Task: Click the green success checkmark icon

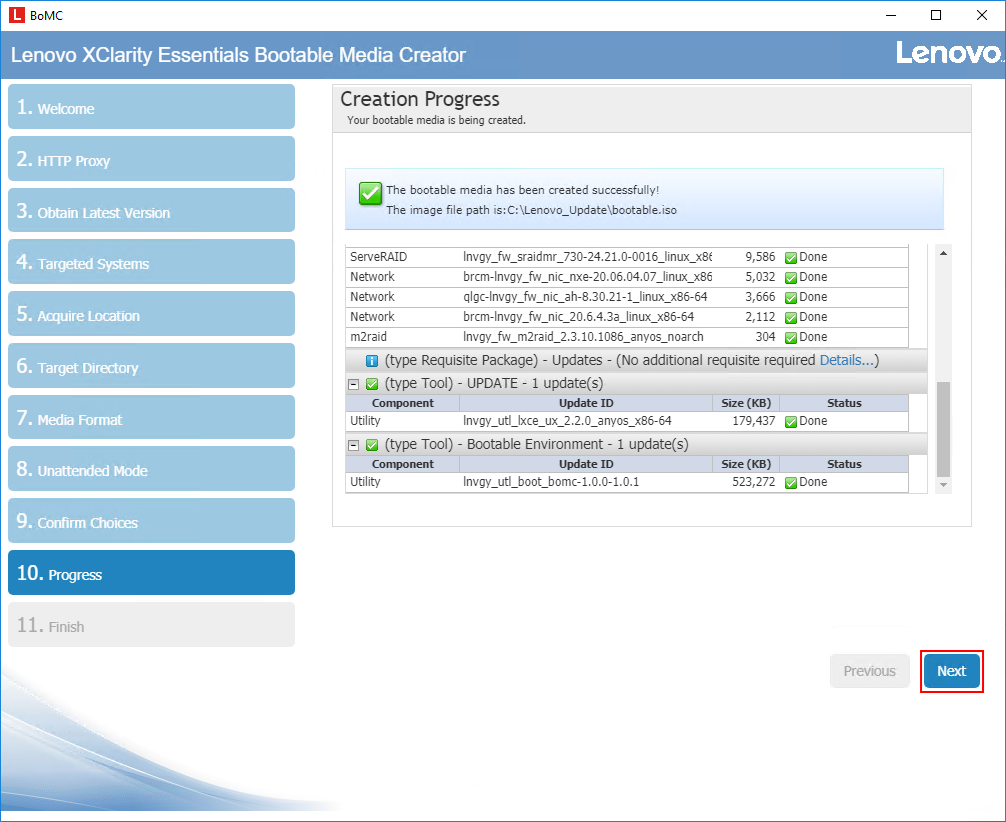Action: [x=370, y=193]
